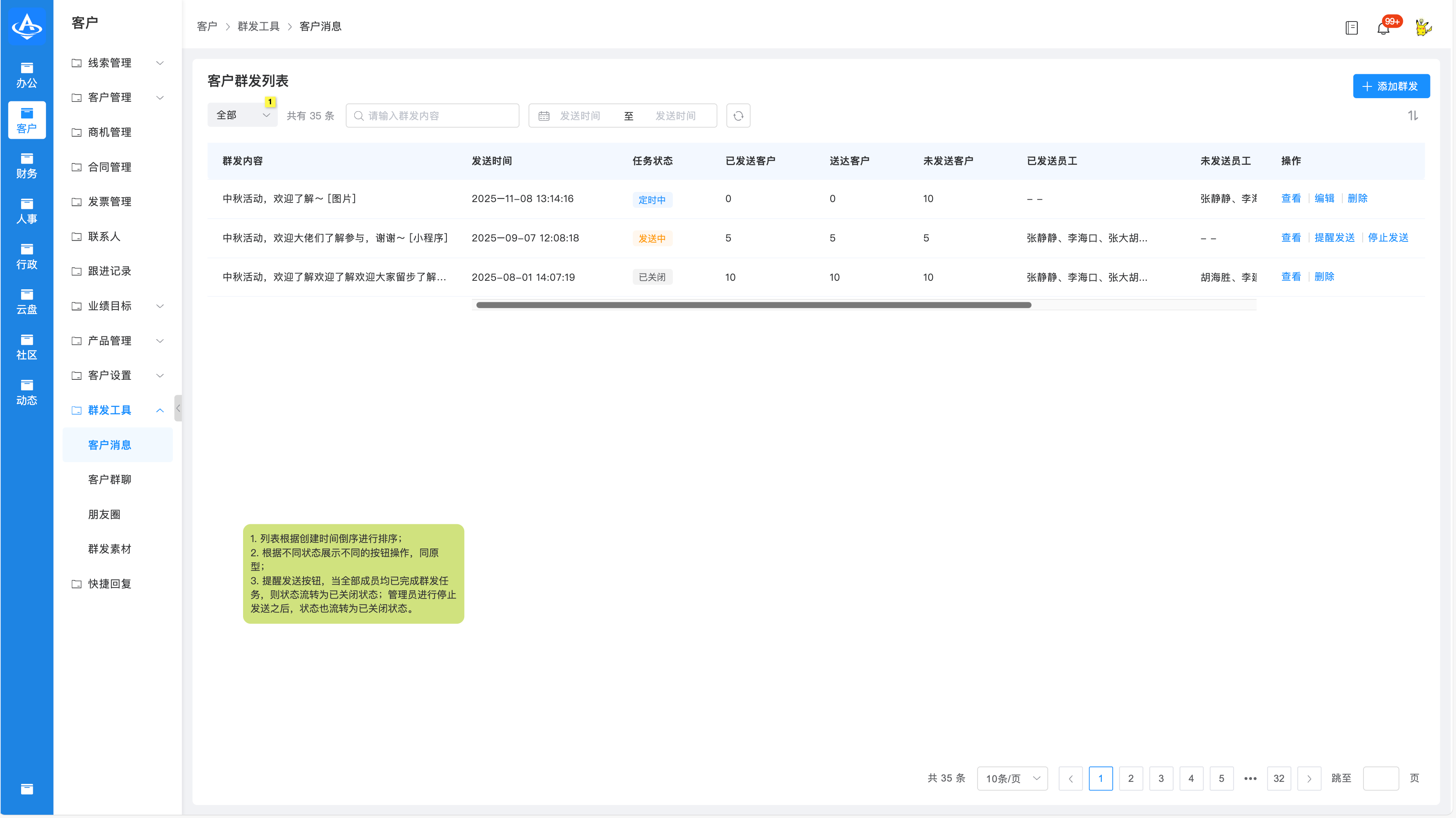Open the 财务 module in left rail

(26, 166)
